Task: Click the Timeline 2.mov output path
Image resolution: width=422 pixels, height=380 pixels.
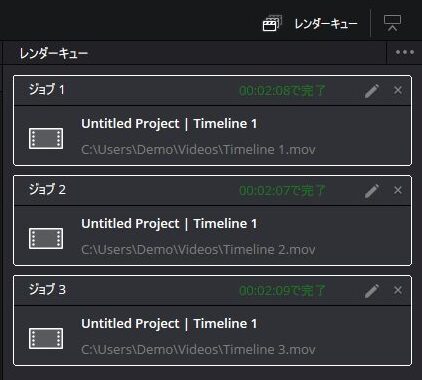Action: [198, 250]
